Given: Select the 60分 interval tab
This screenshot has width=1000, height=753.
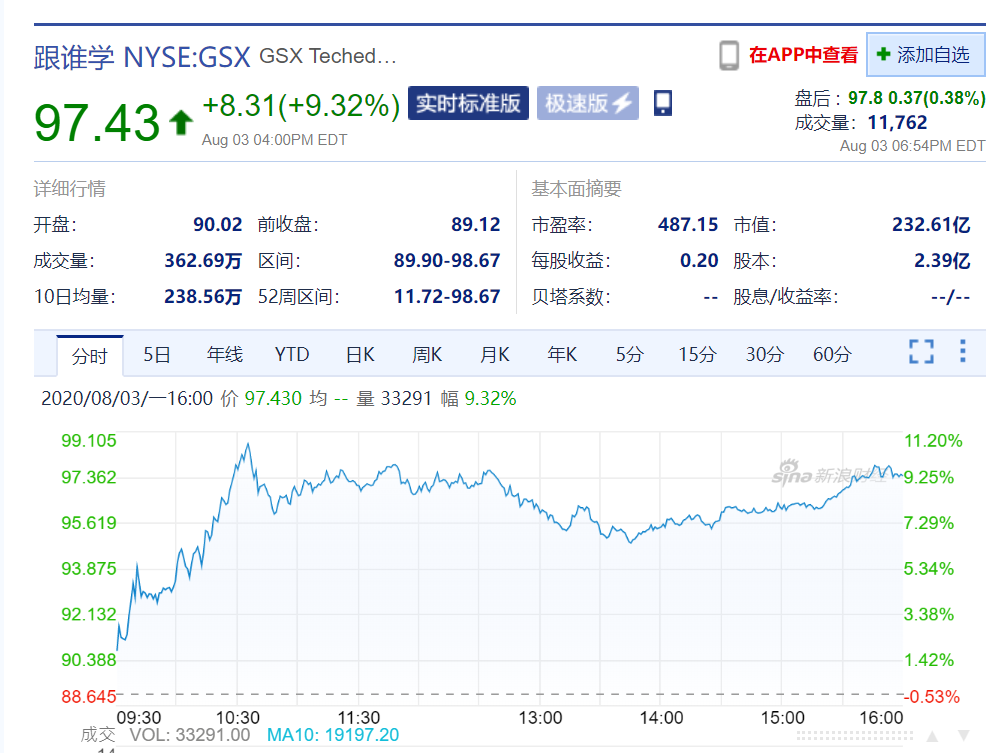Looking at the screenshot, I should tap(832, 354).
